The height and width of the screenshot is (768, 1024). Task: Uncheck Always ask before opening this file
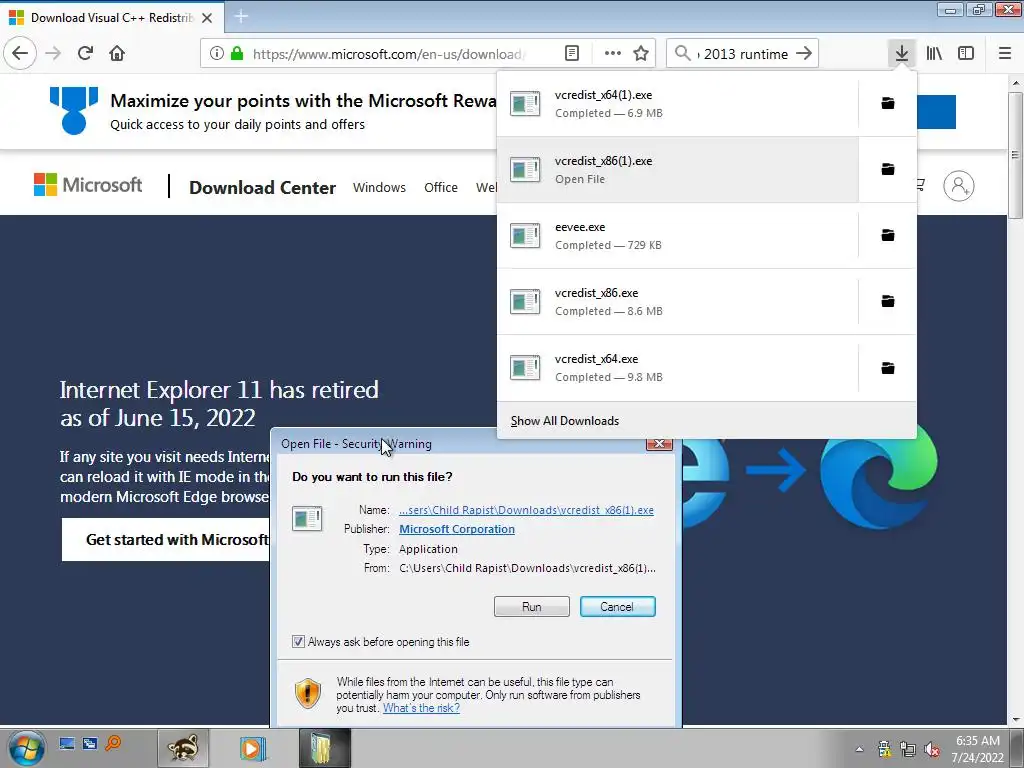(x=298, y=641)
